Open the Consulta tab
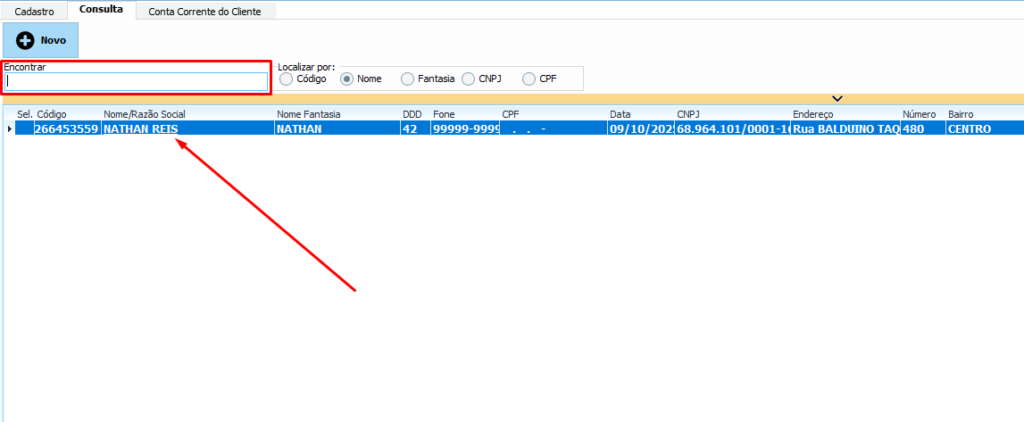Image resolution: width=1024 pixels, height=422 pixels. [102, 10]
